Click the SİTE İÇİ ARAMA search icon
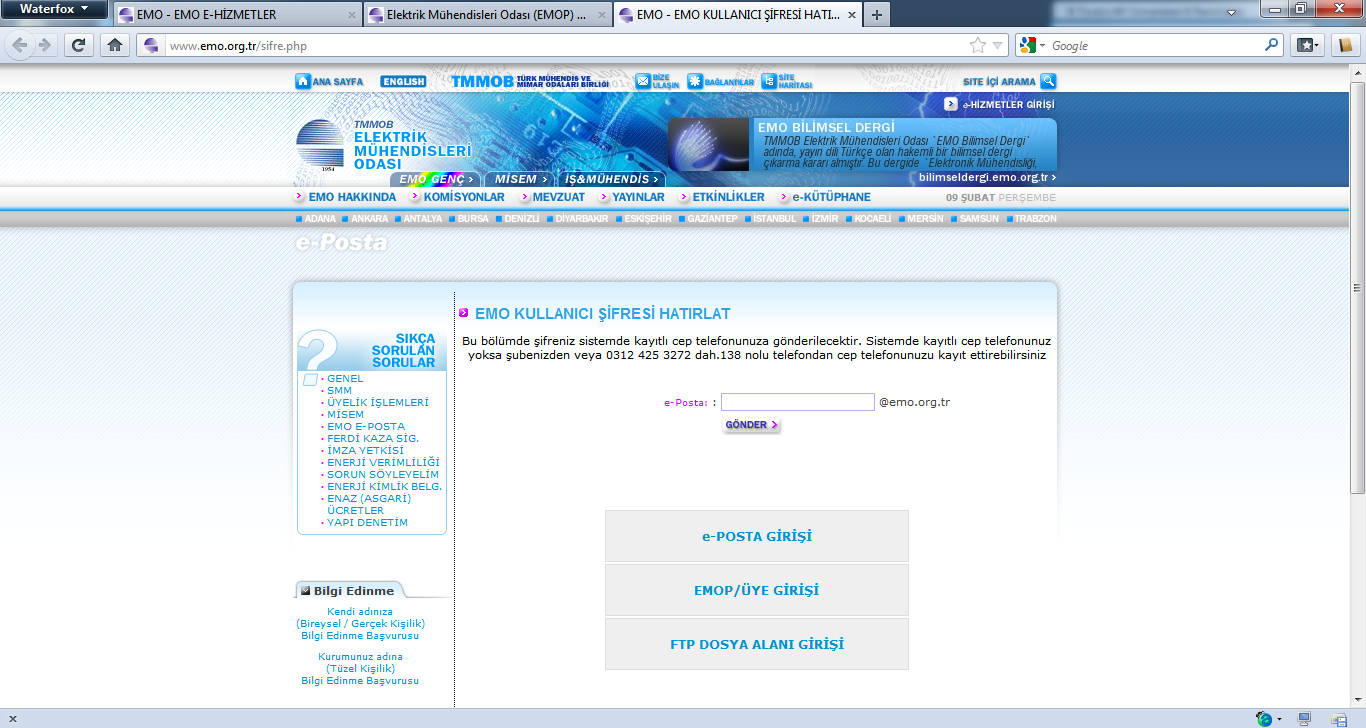Viewport: 1366px width, 728px height. click(x=1048, y=81)
